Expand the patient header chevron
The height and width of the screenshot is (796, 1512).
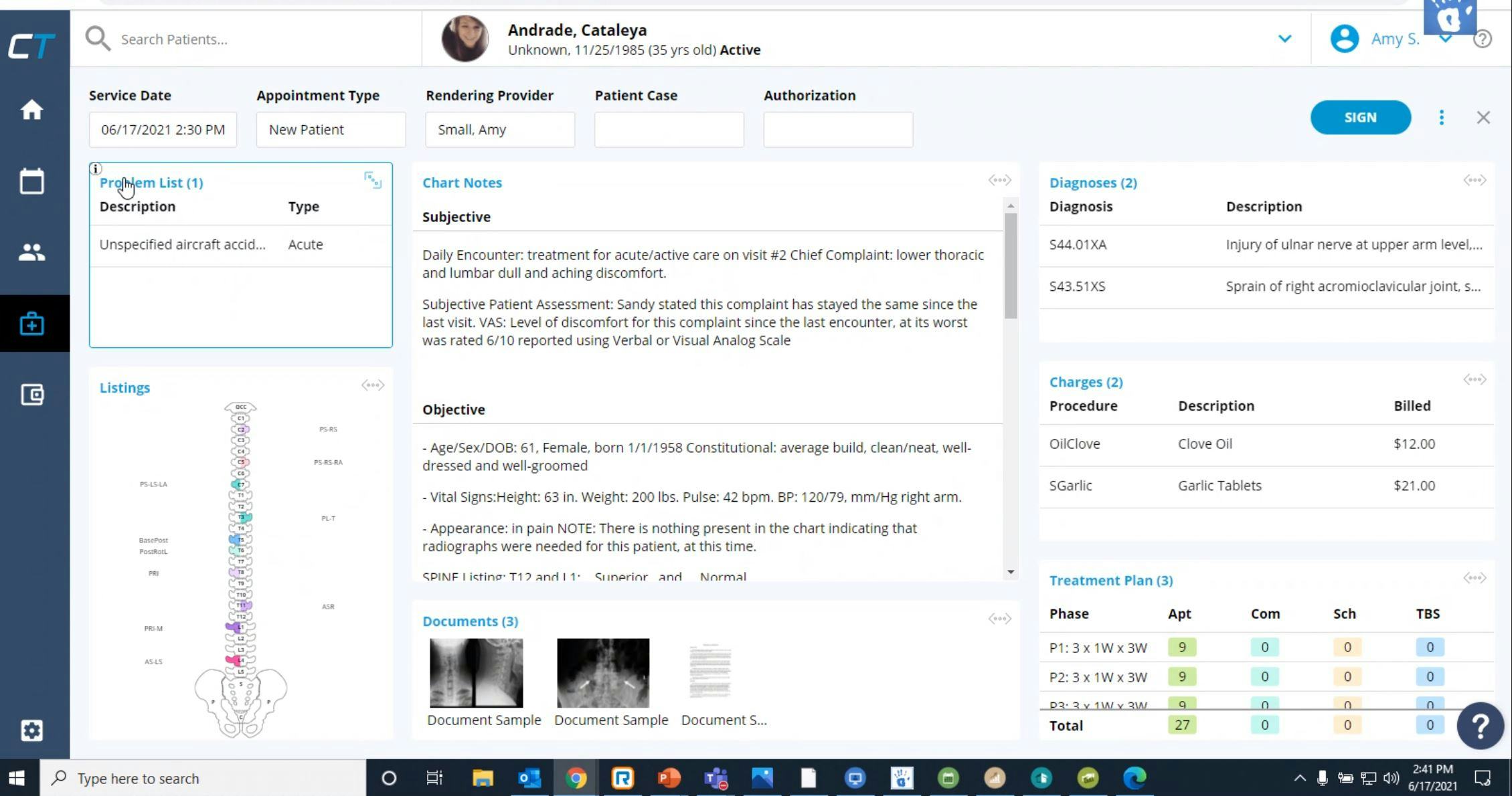pos(1284,39)
